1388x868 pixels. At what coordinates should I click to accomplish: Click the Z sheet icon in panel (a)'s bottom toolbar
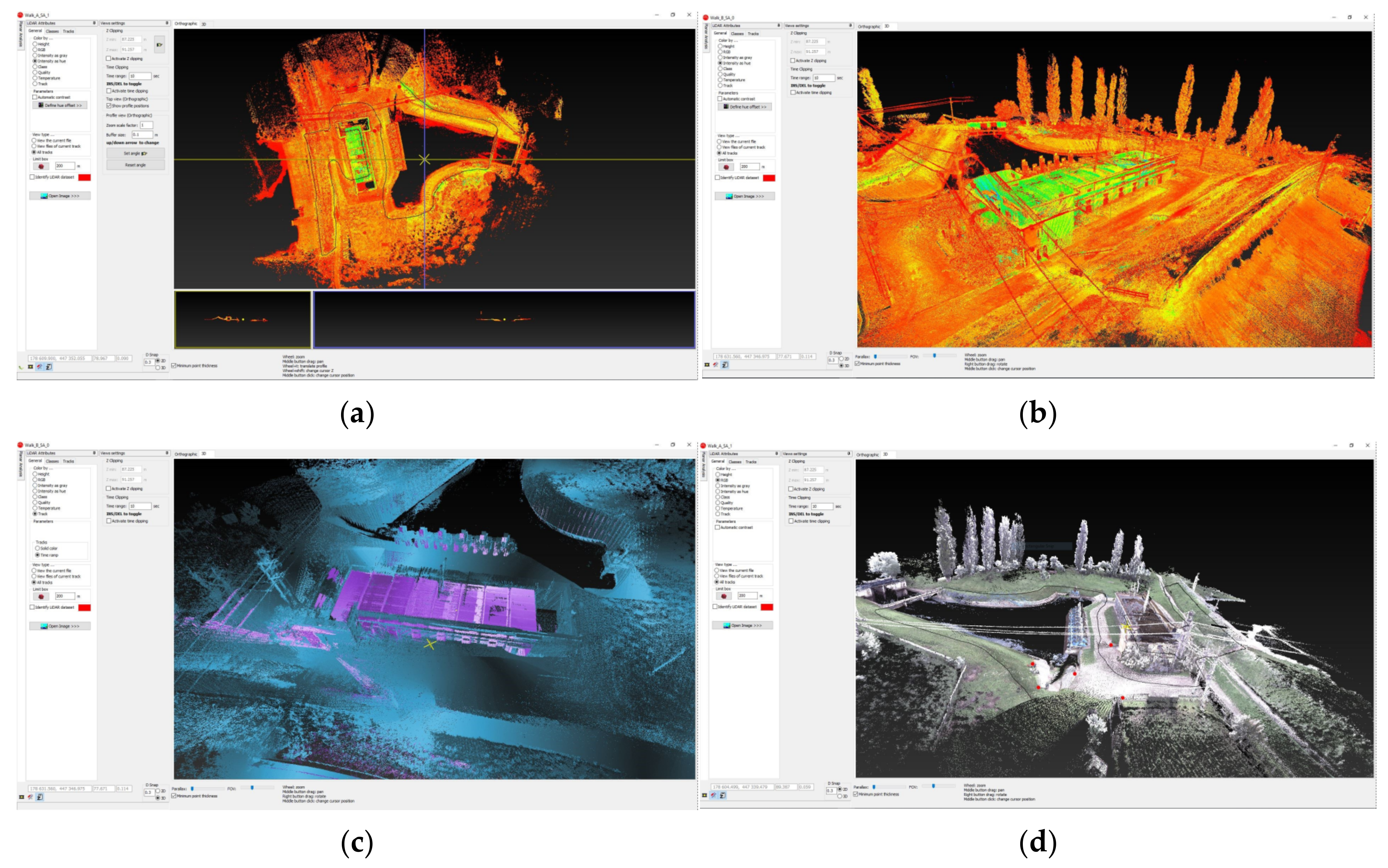pos(49,367)
